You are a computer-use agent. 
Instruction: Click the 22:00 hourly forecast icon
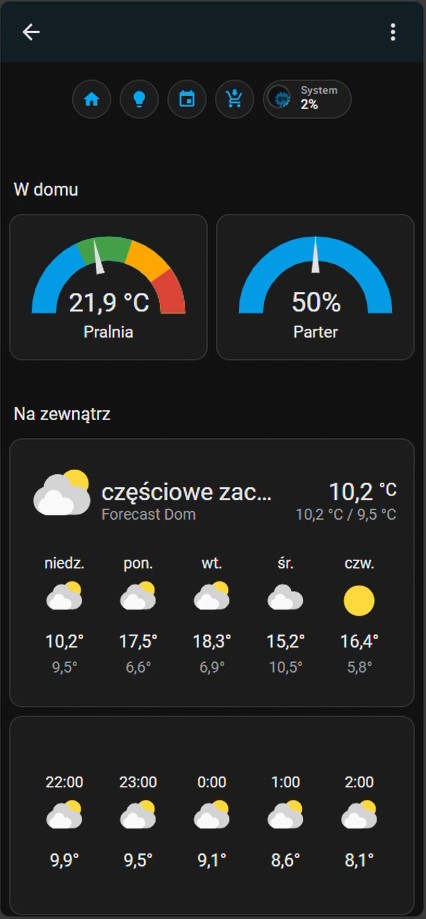tap(64, 815)
